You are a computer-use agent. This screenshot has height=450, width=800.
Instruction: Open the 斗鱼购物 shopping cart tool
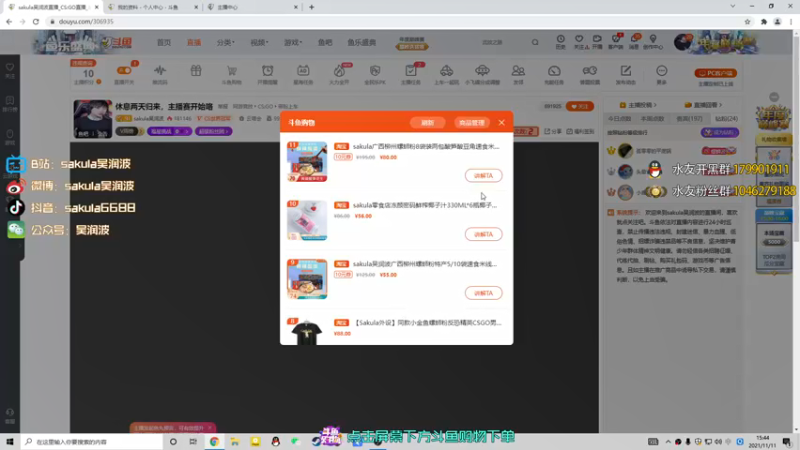pyautogui.click(x=232, y=73)
